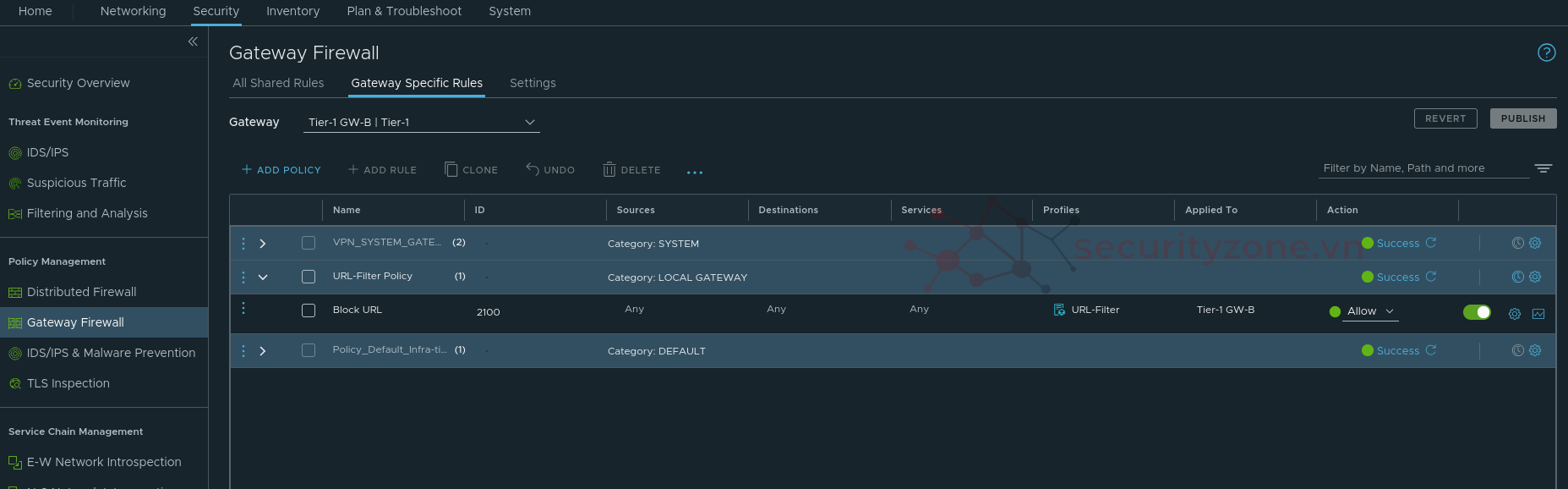This screenshot has height=489, width=1568.
Task: Disable the Block URL rule toggle
Action: click(x=1477, y=312)
